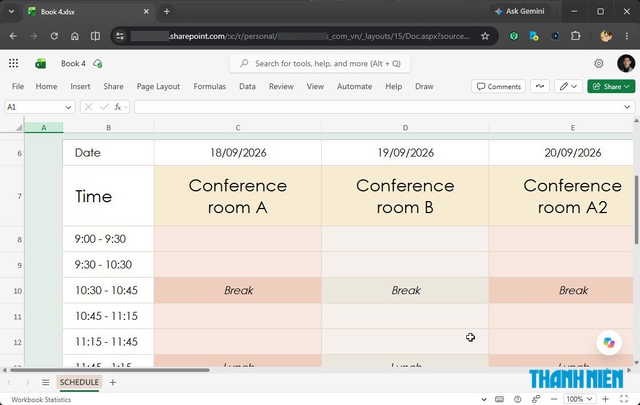Open the View tab

coord(315,86)
